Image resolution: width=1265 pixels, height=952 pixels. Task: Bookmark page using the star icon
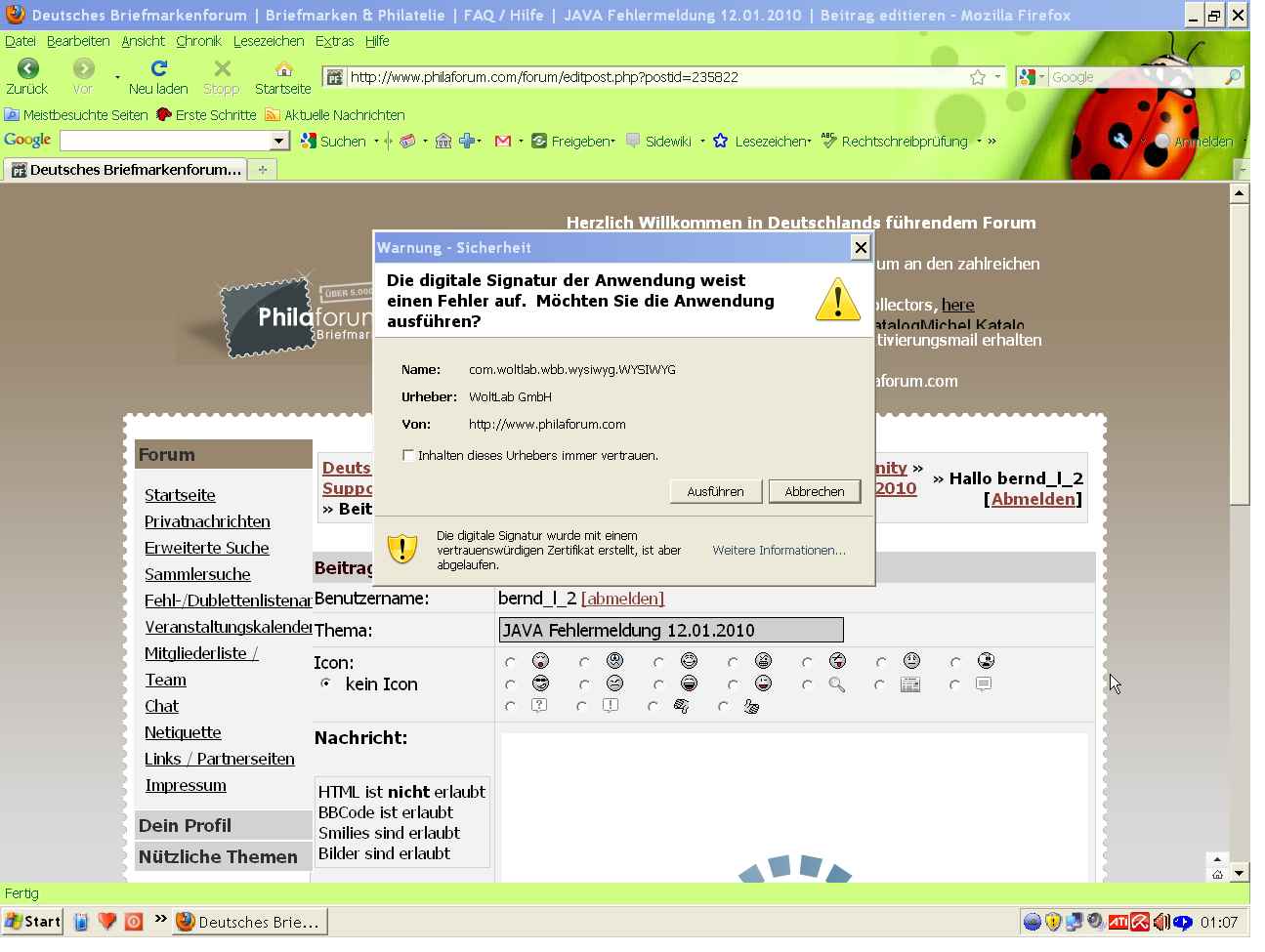pyautogui.click(x=978, y=77)
